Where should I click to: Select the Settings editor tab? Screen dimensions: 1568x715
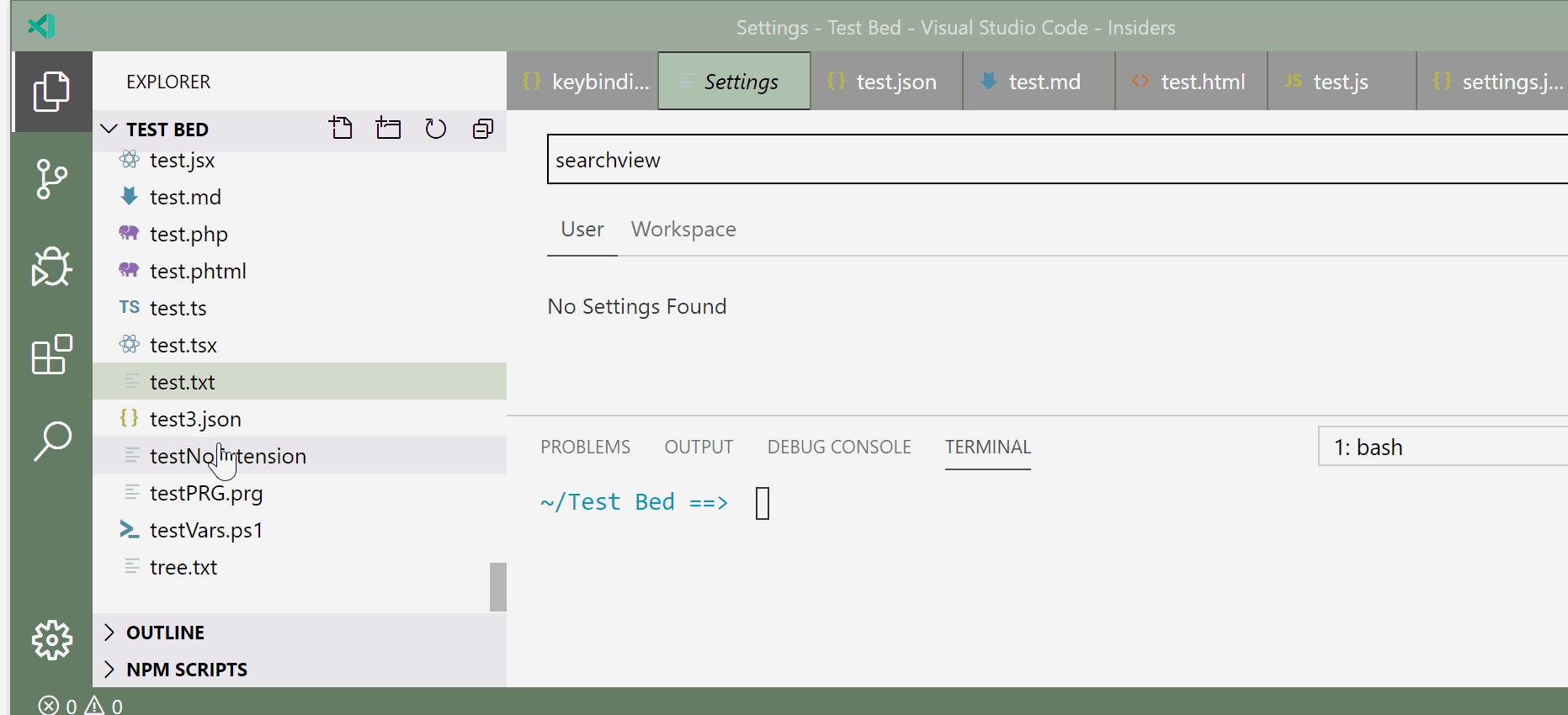[x=734, y=82]
